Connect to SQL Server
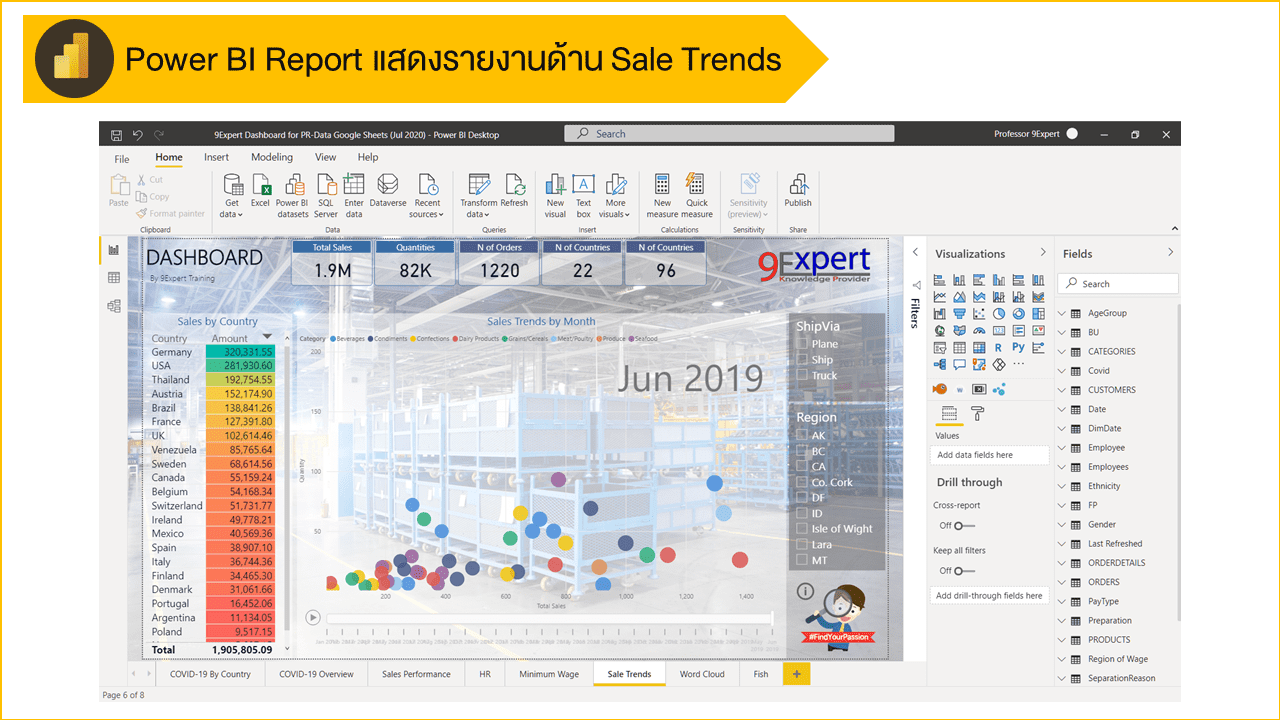This screenshot has height=720, width=1280. pyautogui.click(x=326, y=195)
